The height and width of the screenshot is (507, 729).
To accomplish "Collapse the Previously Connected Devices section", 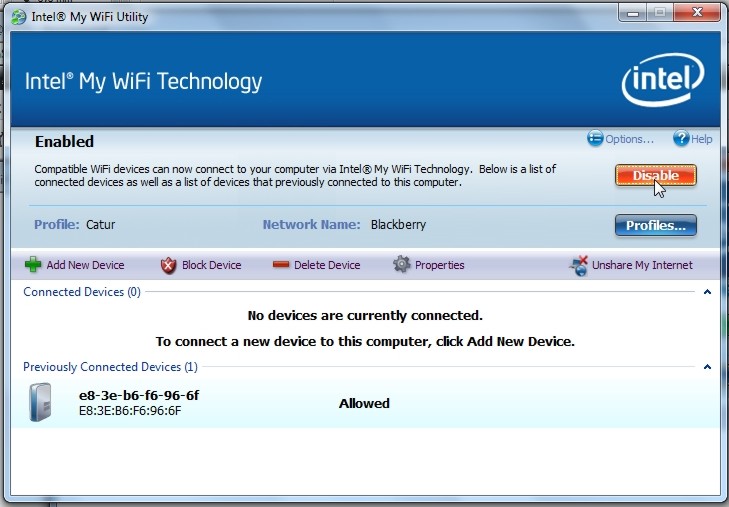I will pos(707,367).
